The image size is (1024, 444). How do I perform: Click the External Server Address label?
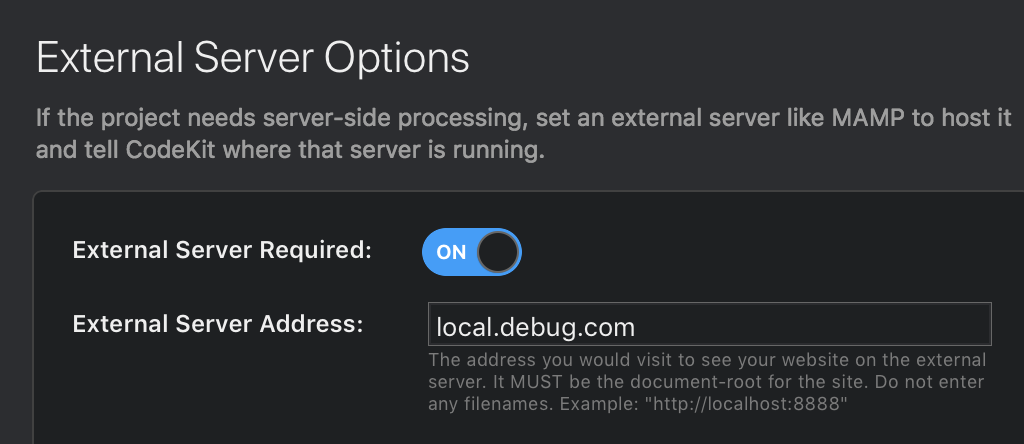(x=218, y=323)
